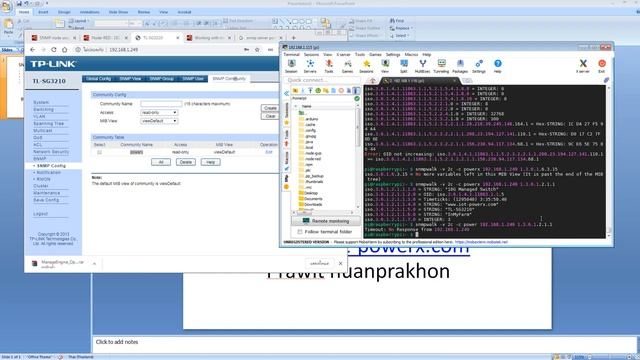This screenshot has width=640, height=360.
Task: Open Settings icon in MobaXterm toolbar
Action: pyautogui.click(x=479, y=66)
